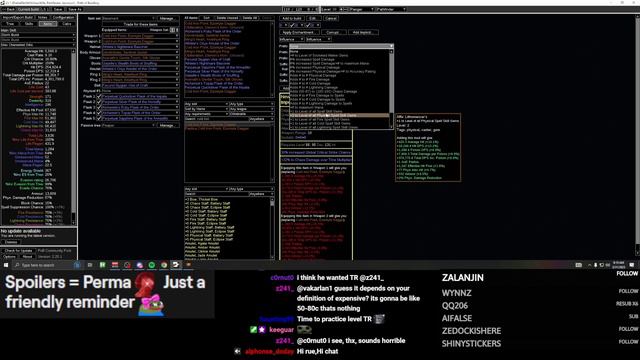Viewport: 640px width, 360px height.
Task: Click the Check for Update button
Action: 18,251
